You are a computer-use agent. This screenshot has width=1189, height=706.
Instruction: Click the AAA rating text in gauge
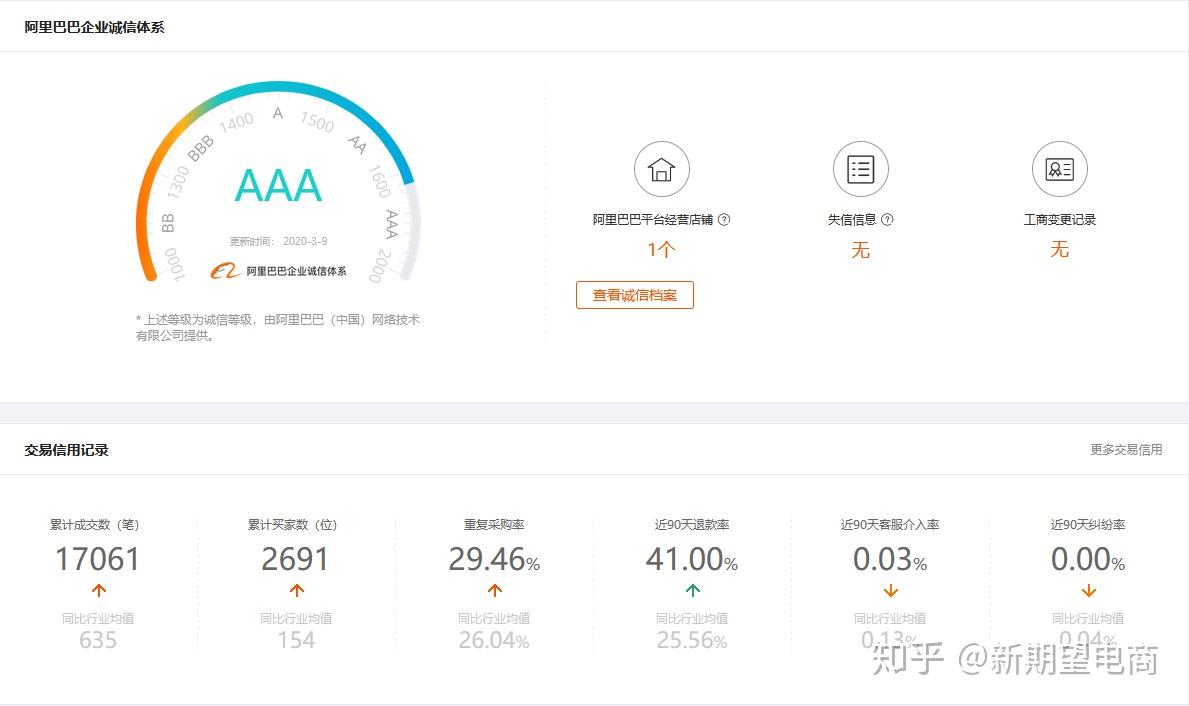pyautogui.click(x=278, y=186)
